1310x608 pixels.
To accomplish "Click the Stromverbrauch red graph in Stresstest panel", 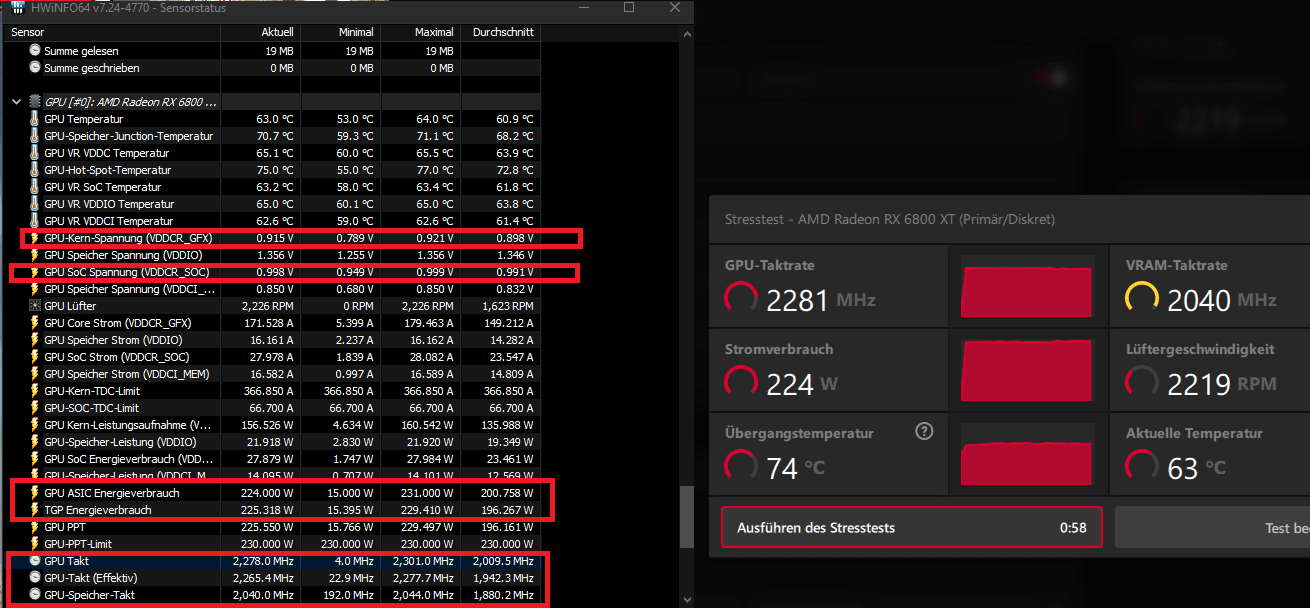I will 1027,371.
